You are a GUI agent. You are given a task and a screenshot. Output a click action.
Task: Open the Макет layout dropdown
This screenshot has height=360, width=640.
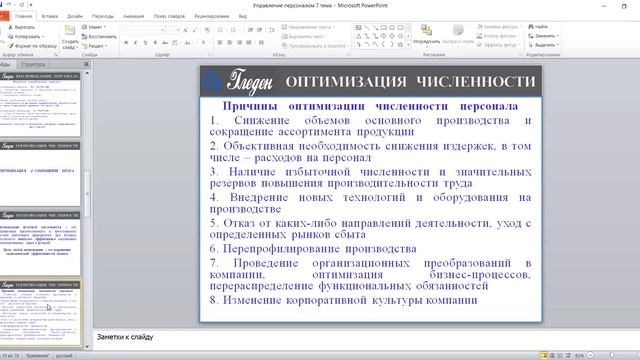pos(94,27)
